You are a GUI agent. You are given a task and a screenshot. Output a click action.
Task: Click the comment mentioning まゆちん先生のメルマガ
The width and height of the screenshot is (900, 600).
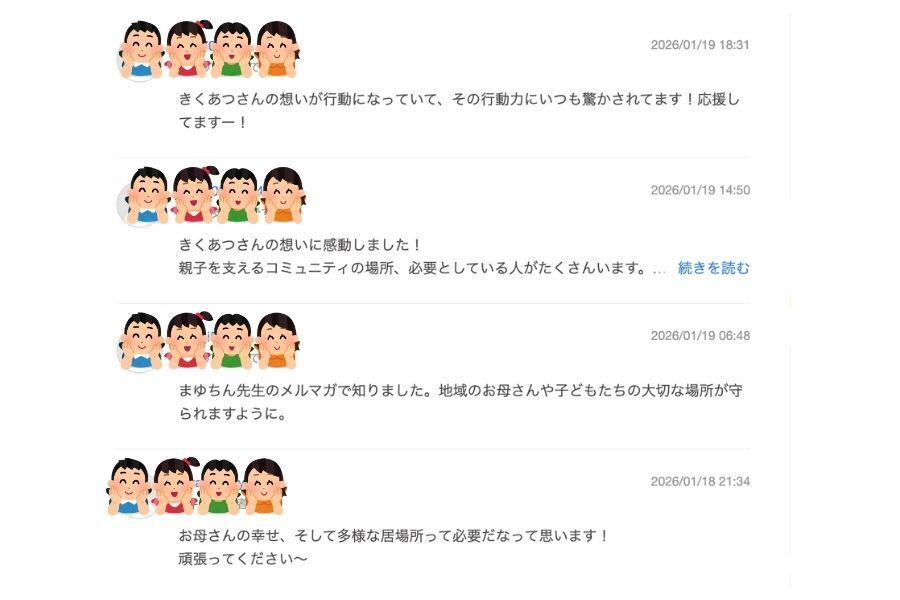click(x=460, y=402)
